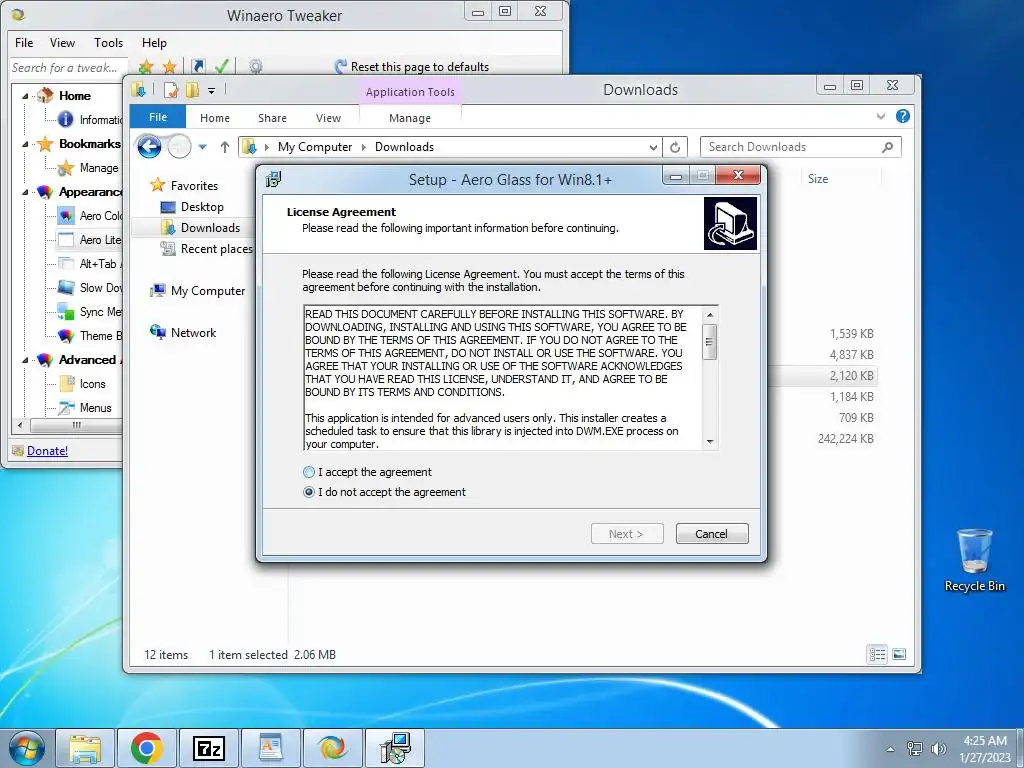Click the disabled Next button in Setup
1024x768 pixels.
point(627,534)
